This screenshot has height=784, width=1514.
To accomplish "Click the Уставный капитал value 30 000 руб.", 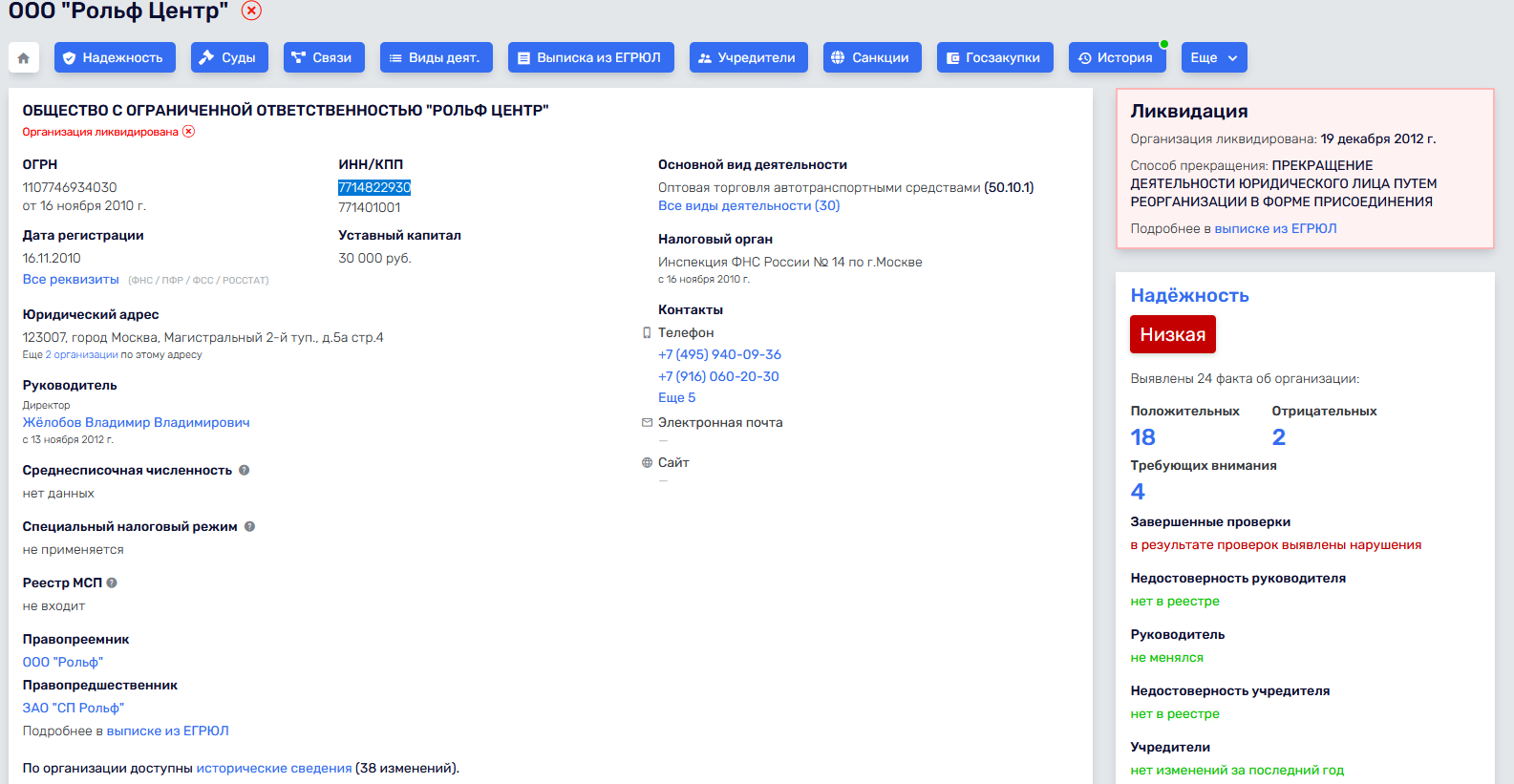I will [x=374, y=258].
